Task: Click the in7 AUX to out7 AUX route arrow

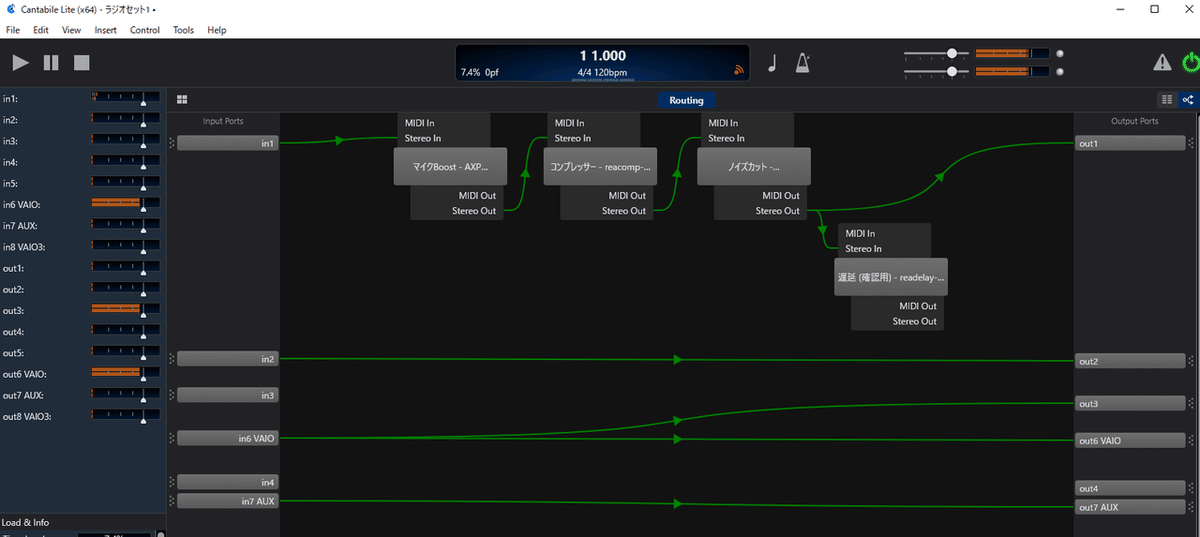Action: [x=678, y=504]
